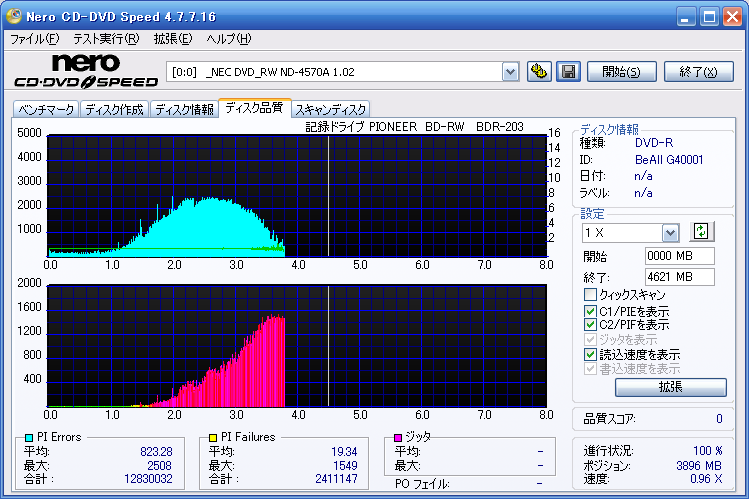Uncheck C1/PIEを表示 checkbox

click(x=590, y=311)
